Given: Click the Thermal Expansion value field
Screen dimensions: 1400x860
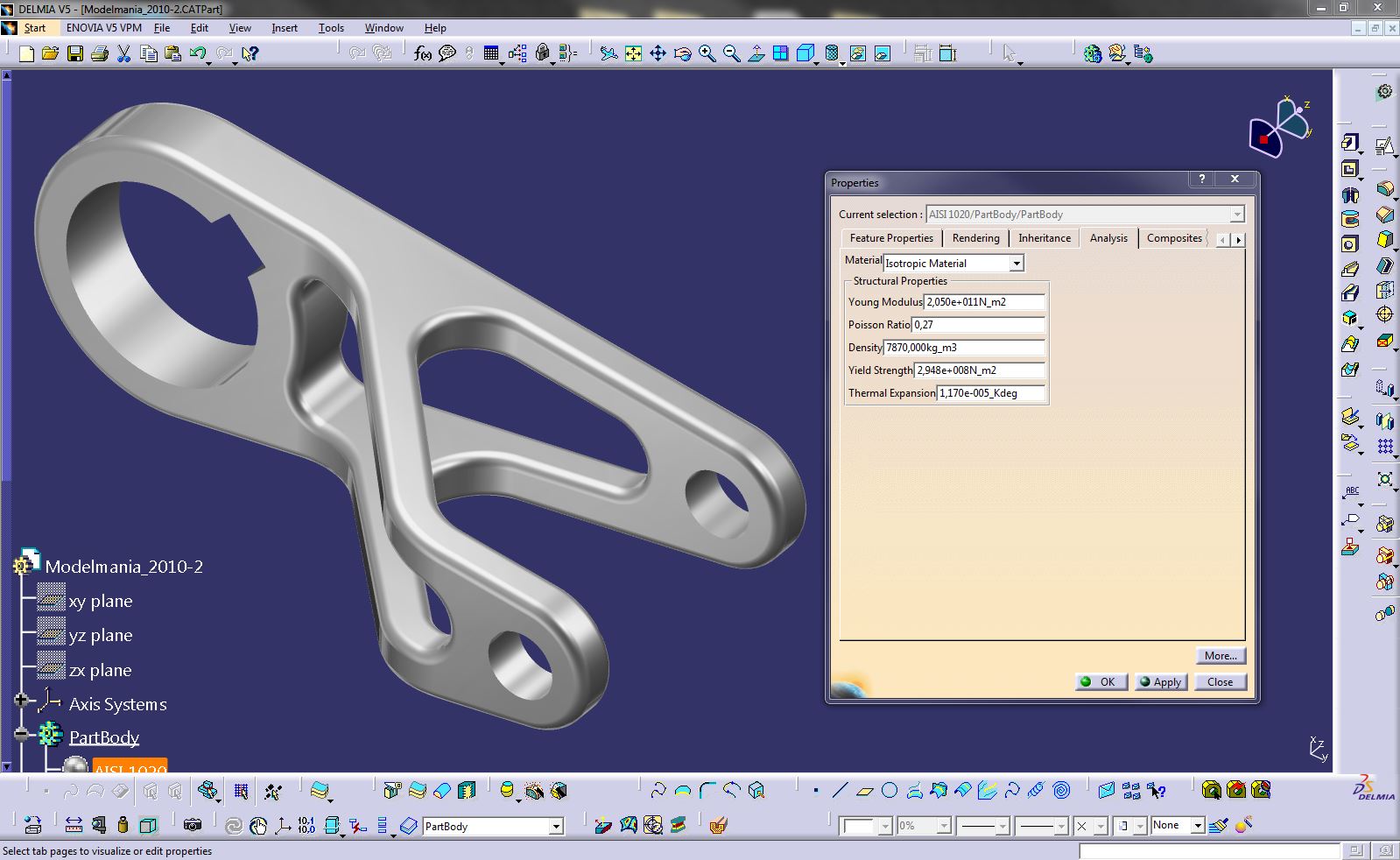Looking at the screenshot, I should [x=991, y=393].
